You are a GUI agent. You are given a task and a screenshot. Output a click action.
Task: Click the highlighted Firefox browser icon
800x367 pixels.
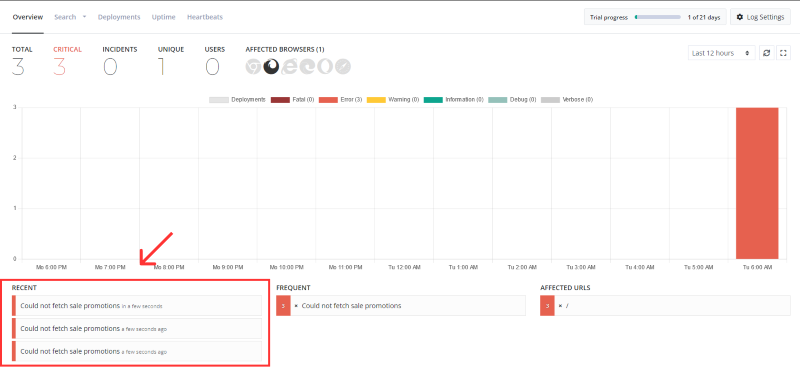click(271, 67)
